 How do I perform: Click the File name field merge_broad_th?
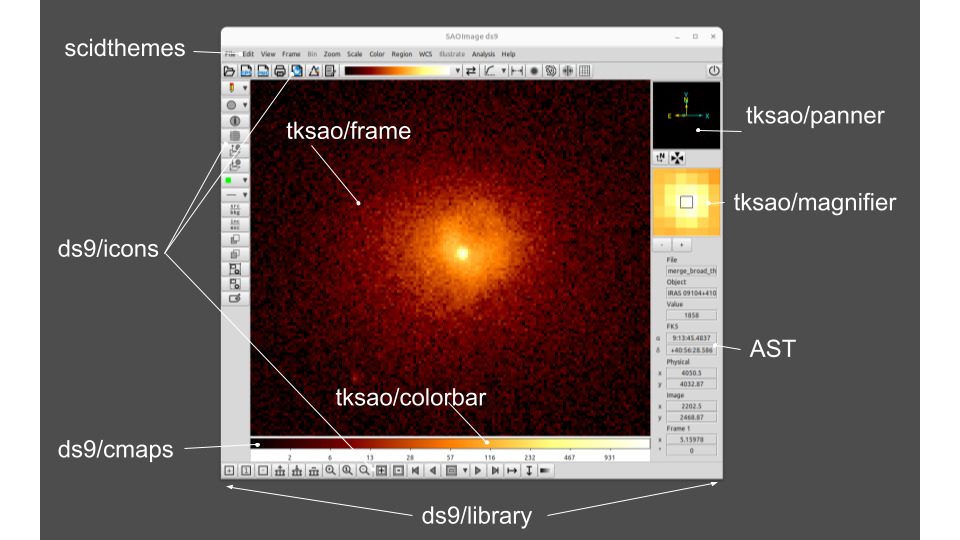click(x=691, y=271)
